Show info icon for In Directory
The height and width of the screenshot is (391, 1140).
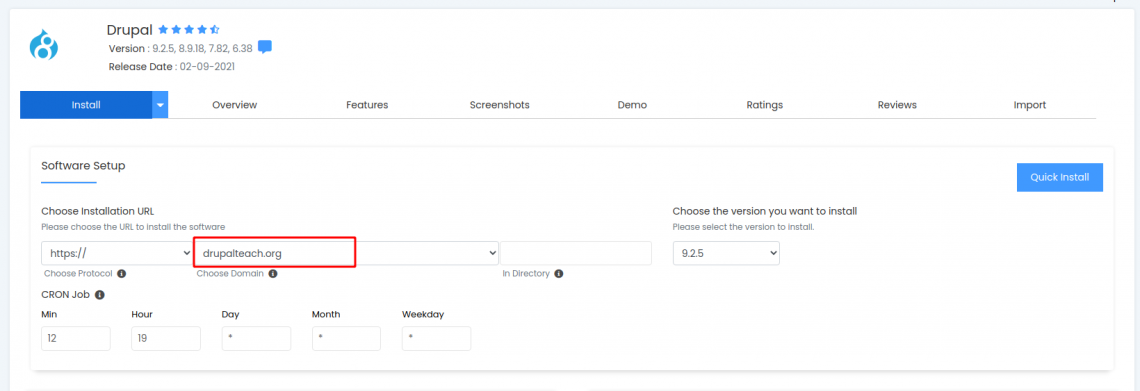(558, 274)
